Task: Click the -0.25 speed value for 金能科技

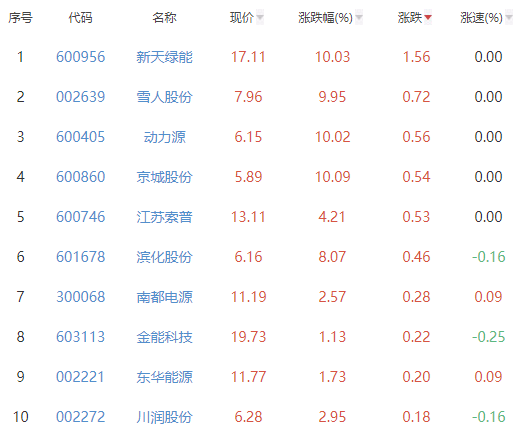Action: [489, 337]
